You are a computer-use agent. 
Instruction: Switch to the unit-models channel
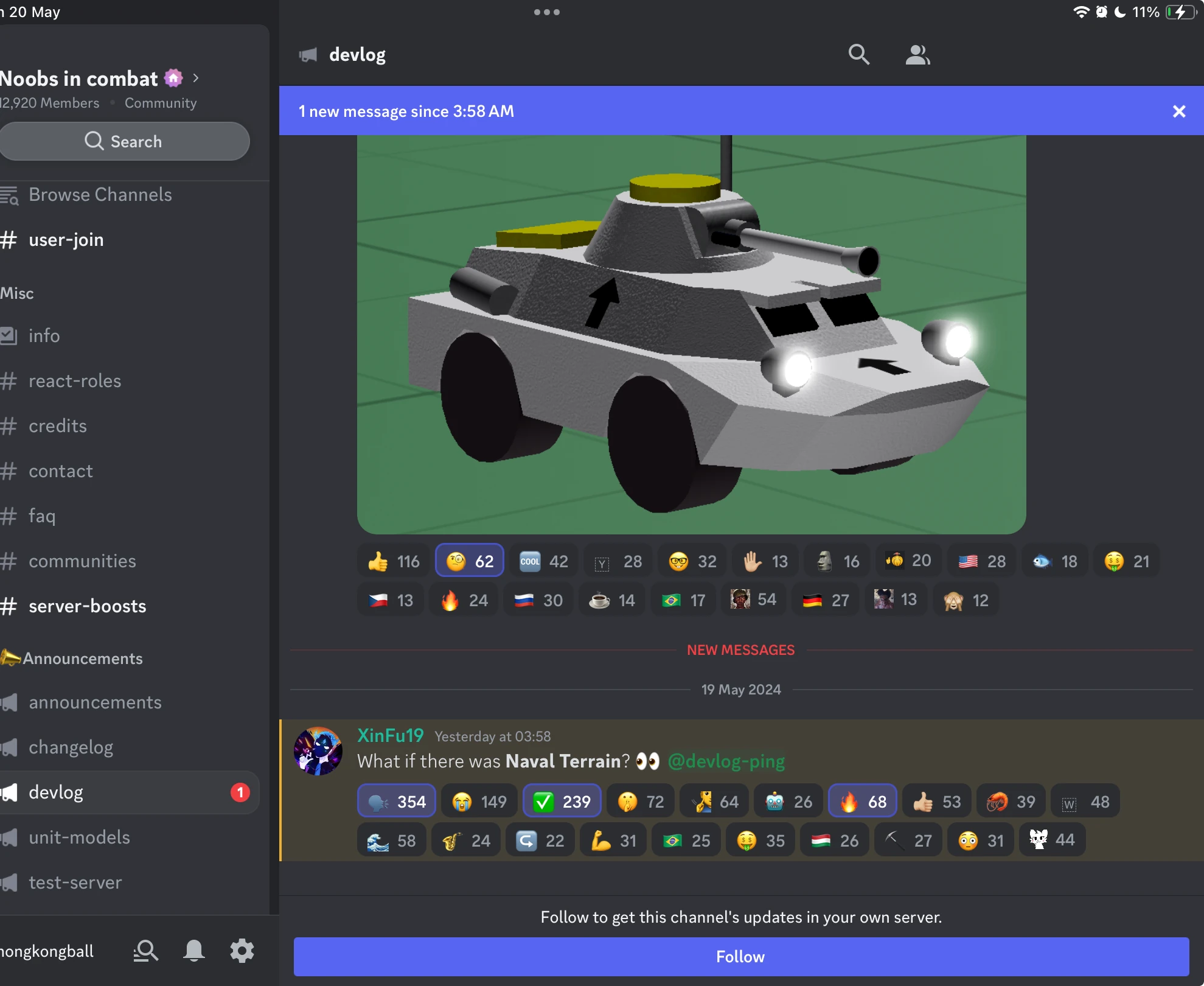tap(79, 837)
